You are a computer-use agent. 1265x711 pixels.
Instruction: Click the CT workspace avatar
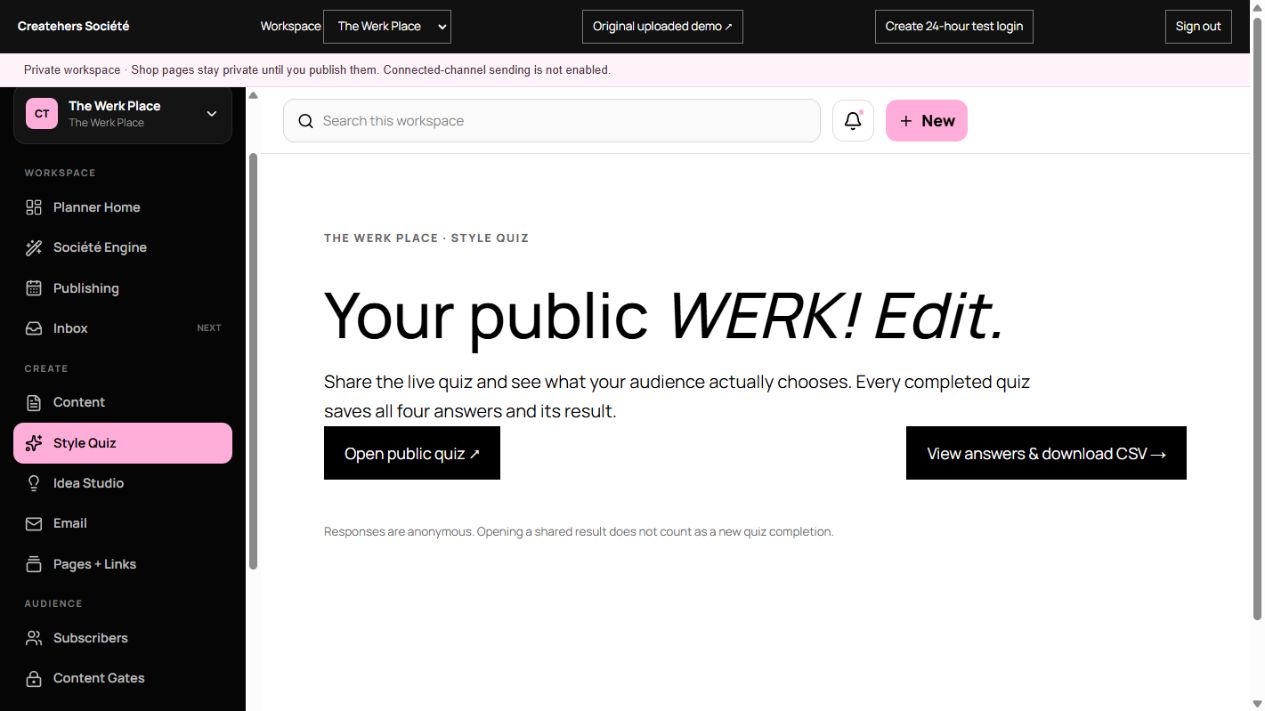42,114
